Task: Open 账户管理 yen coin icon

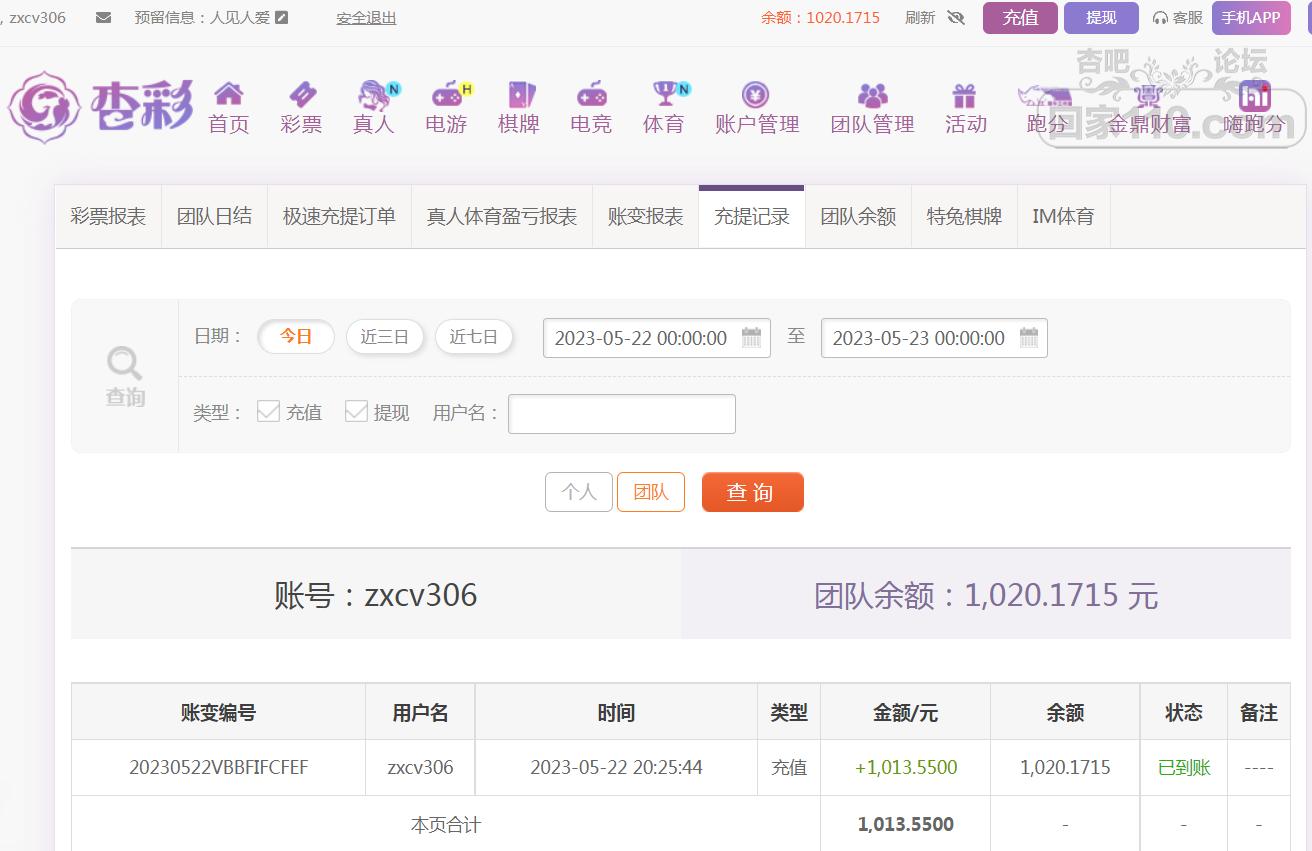Action: (x=755, y=95)
